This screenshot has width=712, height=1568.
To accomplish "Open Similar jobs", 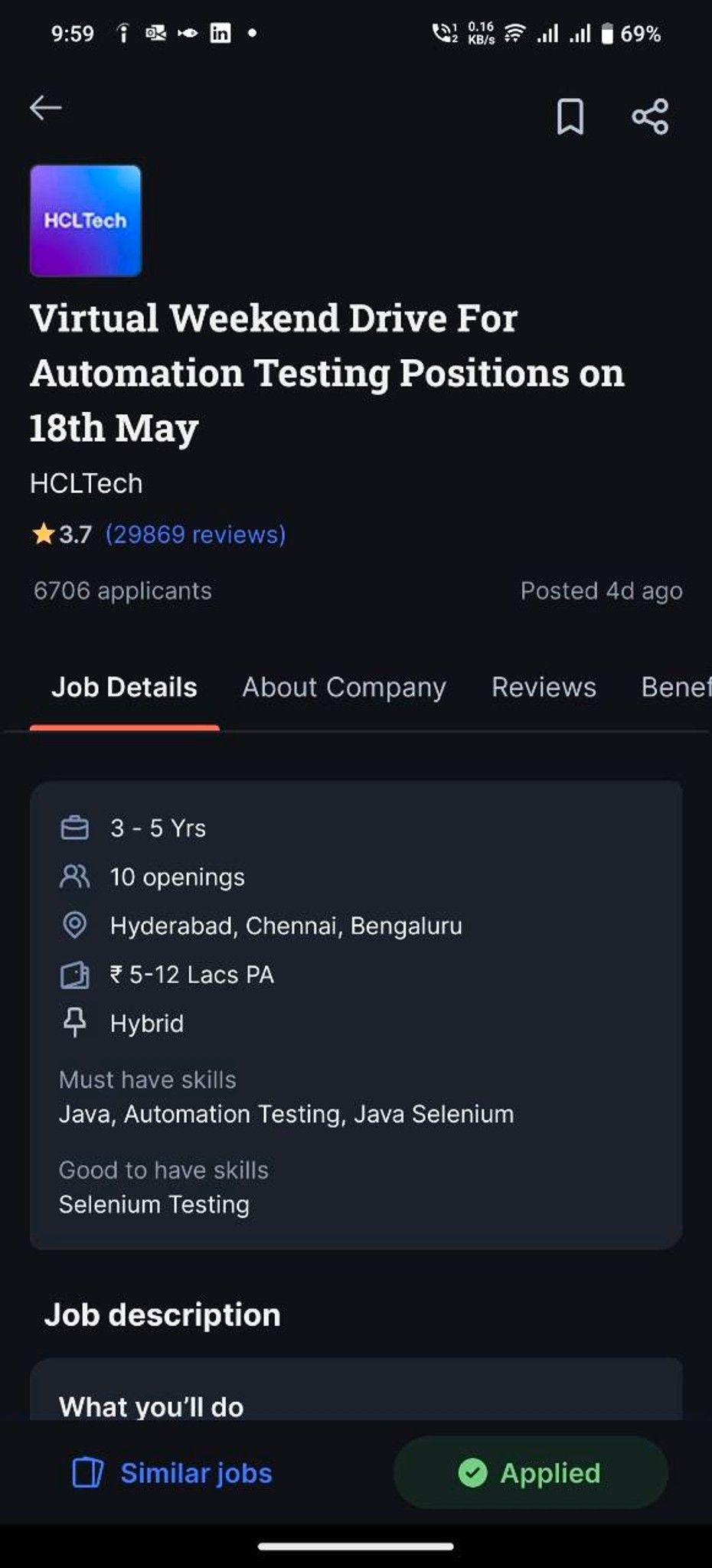I will [171, 1473].
